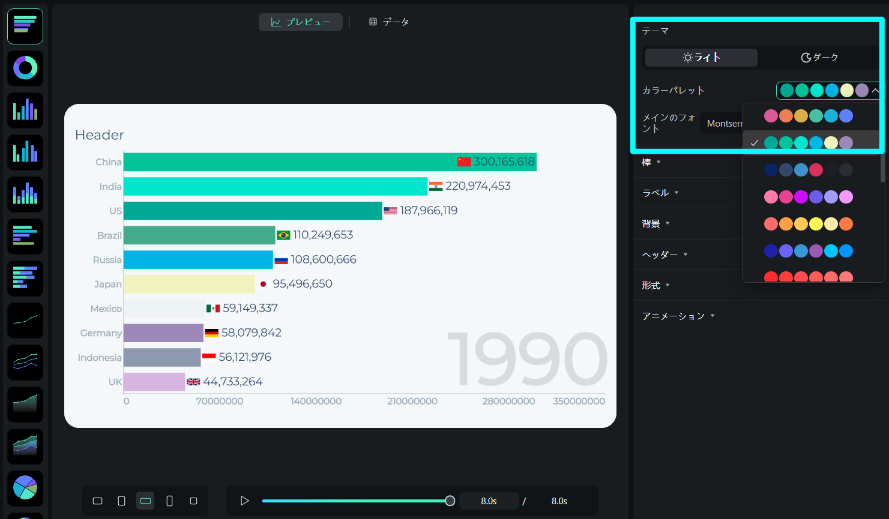Click the Japan value 95,496,650
This screenshot has width=889, height=519.
(x=302, y=284)
